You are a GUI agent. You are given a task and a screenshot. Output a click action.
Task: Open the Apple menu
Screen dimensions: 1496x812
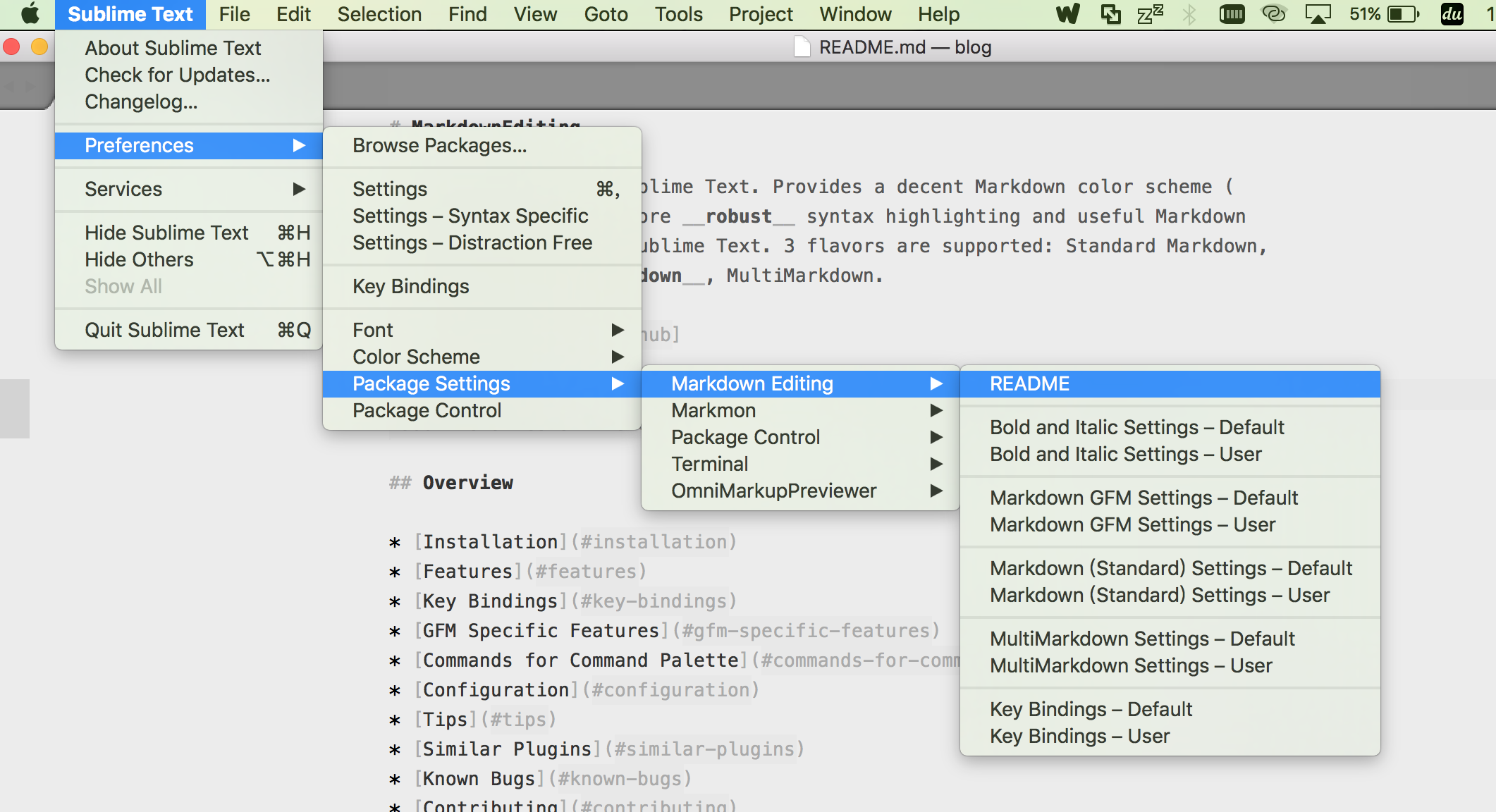(30, 14)
